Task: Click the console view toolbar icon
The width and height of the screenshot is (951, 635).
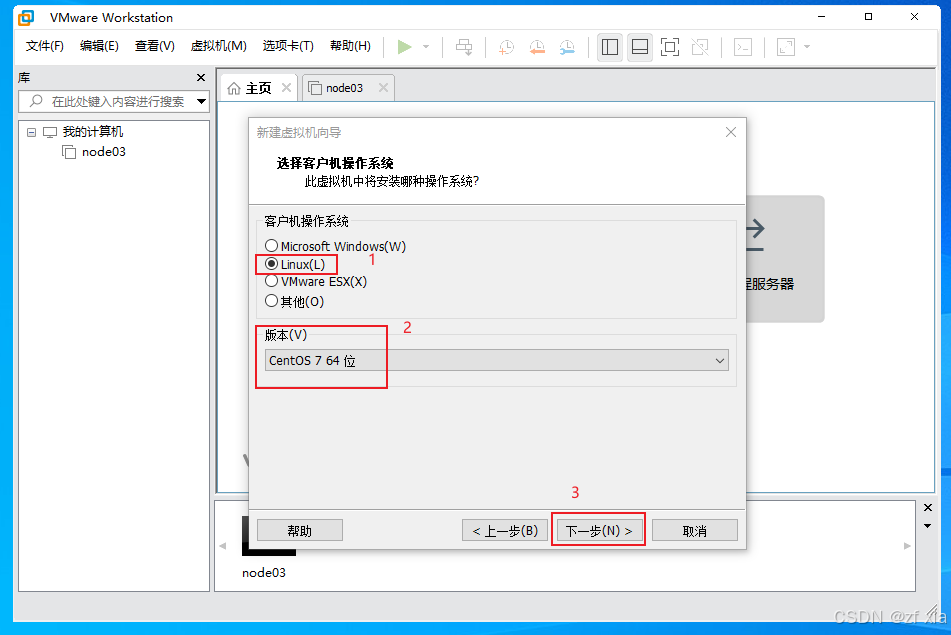Action: [x=743, y=47]
